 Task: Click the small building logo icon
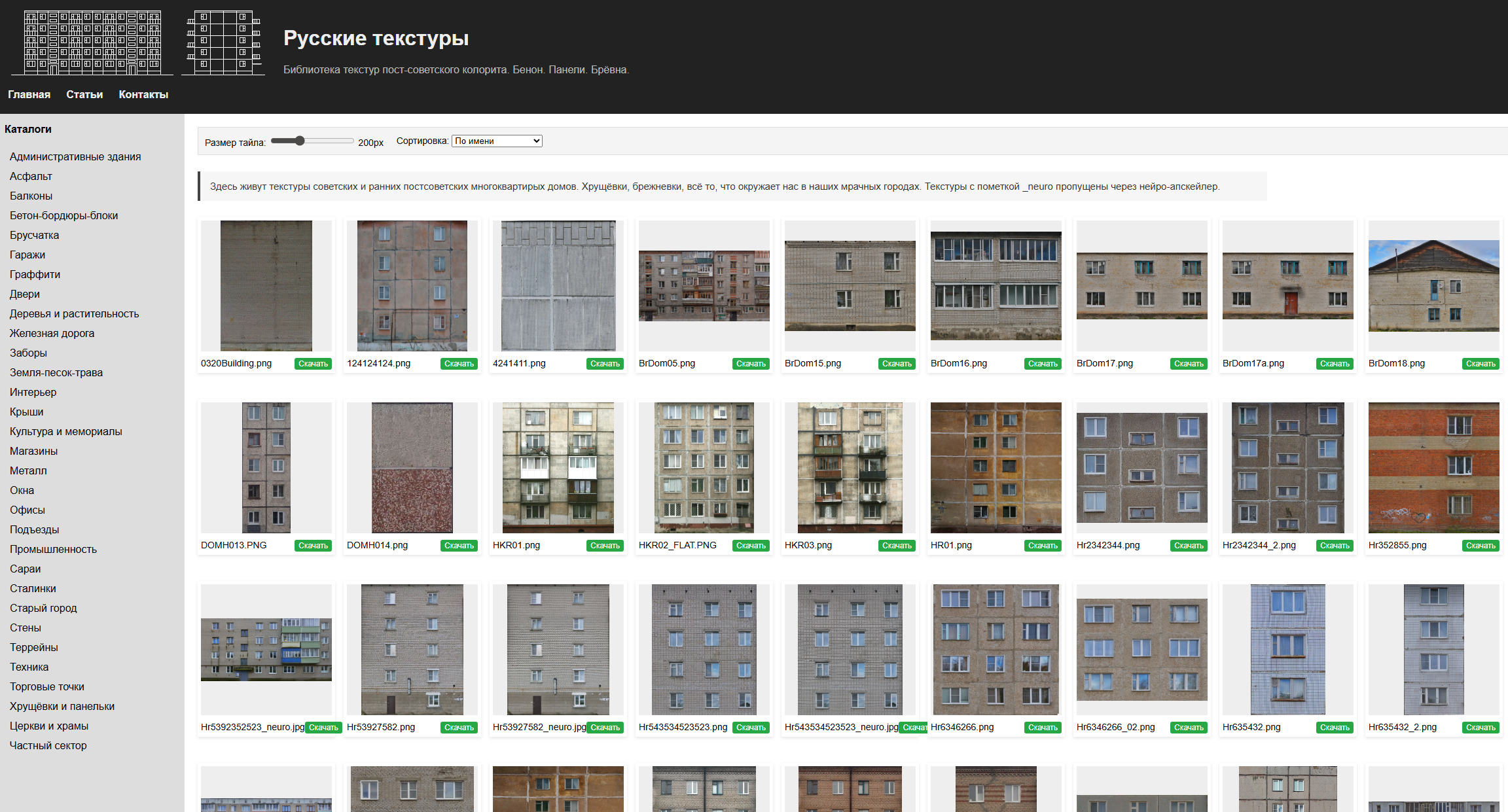tap(223, 43)
